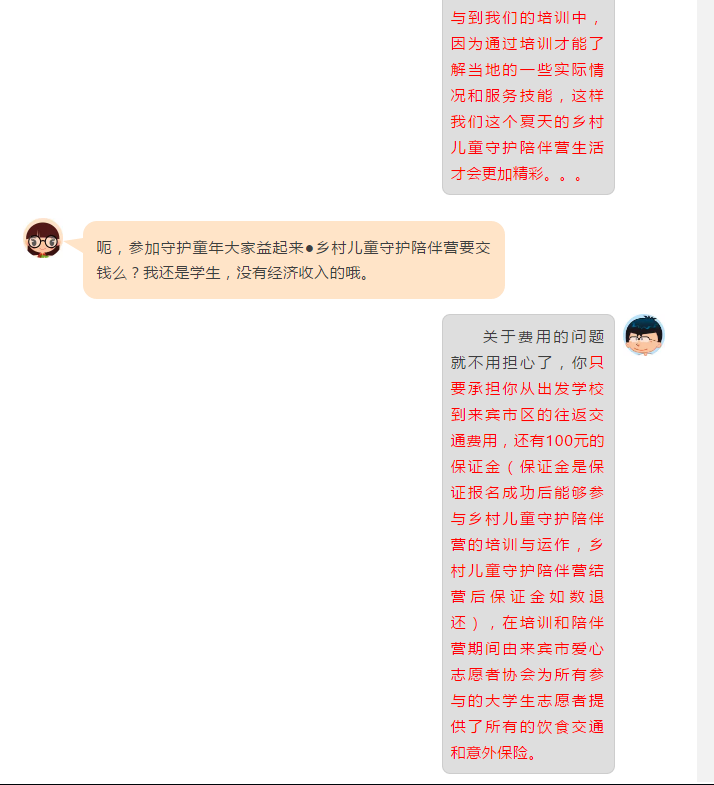Click the top gray bubble about training
The width and height of the screenshot is (714, 785).
[x=528, y=97]
